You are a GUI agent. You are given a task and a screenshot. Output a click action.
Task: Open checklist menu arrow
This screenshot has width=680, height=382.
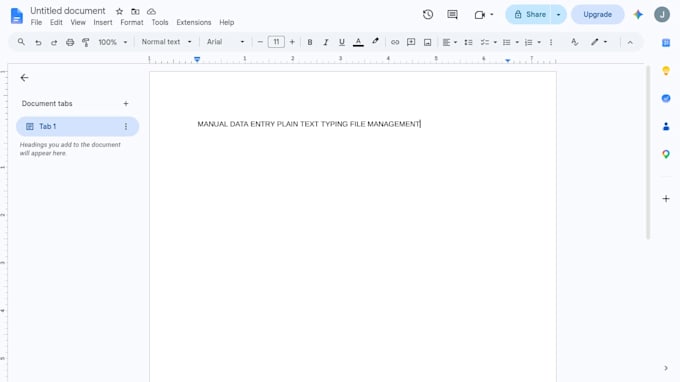point(495,42)
